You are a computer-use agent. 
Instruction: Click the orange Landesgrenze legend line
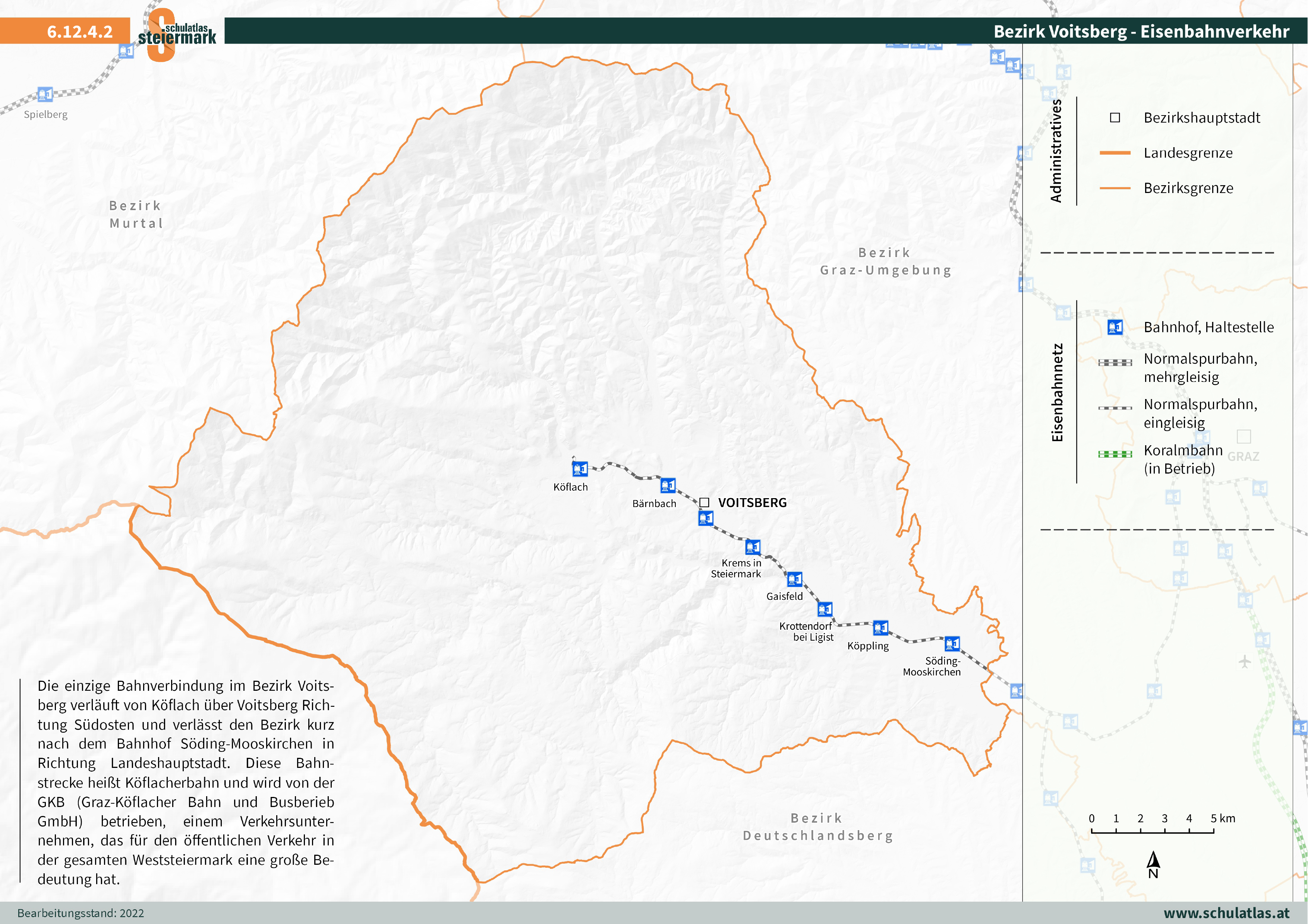click(1115, 153)
